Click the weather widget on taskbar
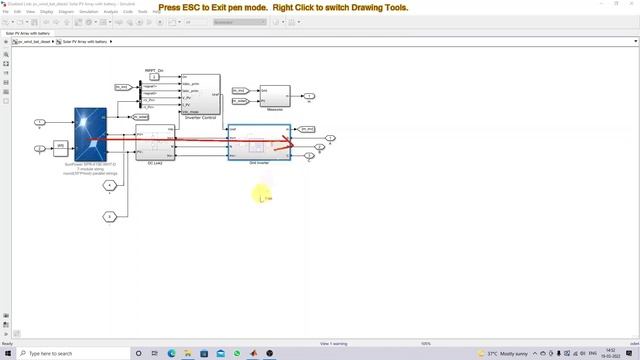 [502, 353]
